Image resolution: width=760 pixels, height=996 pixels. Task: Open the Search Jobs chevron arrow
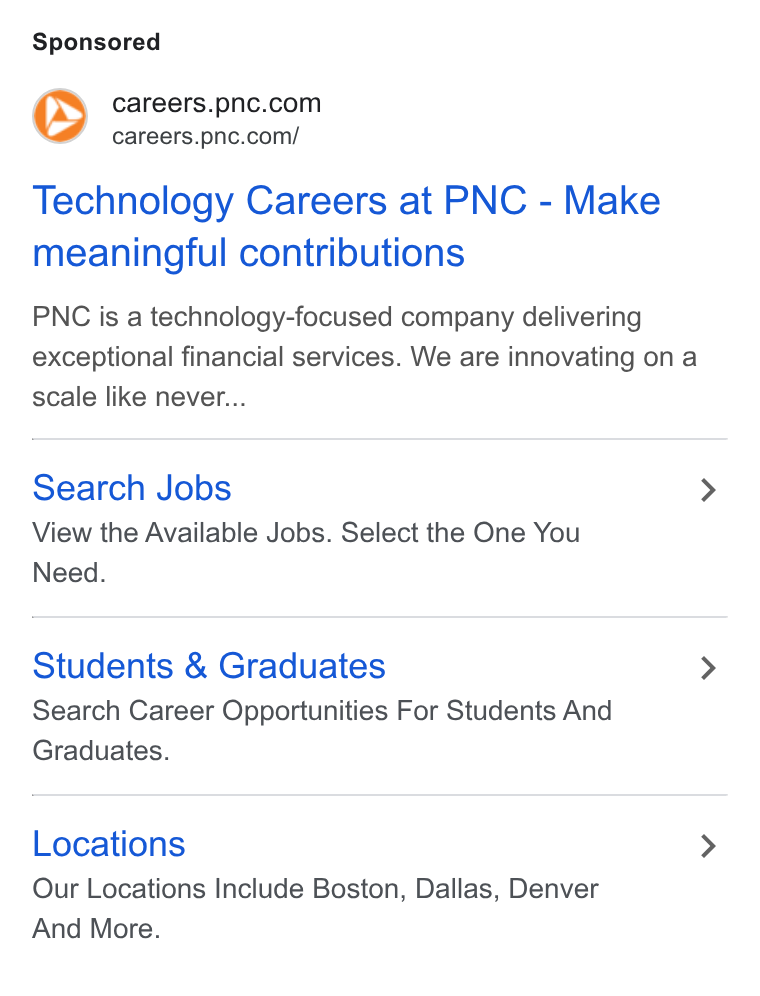click(x=708, y=490)
